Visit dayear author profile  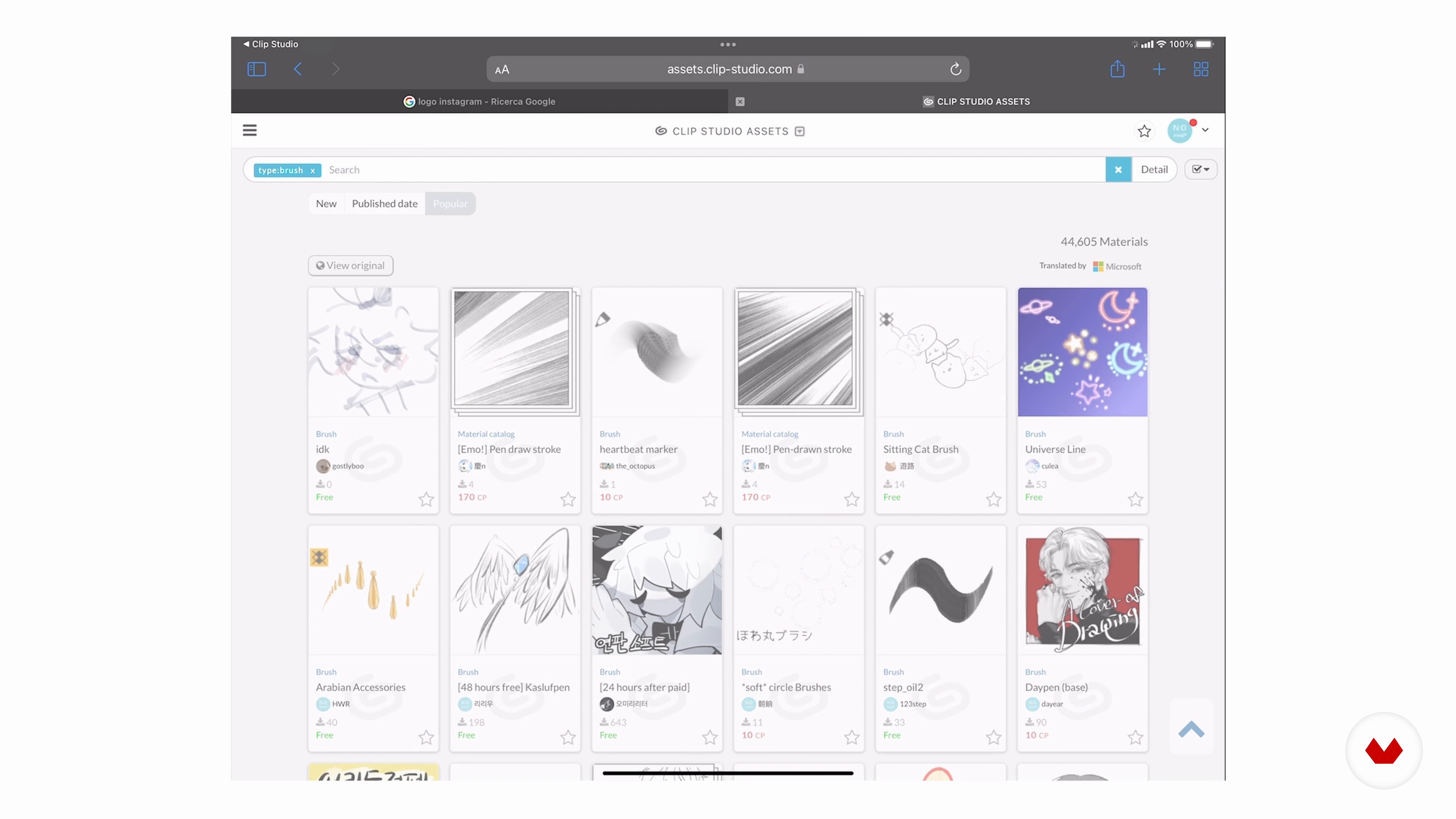(x=1044, y=704)
